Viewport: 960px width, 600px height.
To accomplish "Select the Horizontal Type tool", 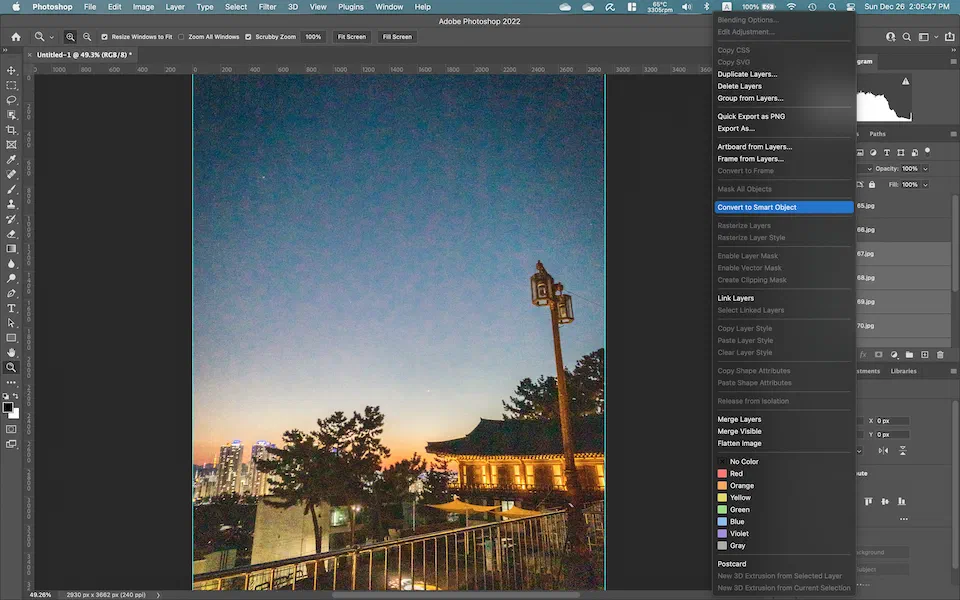I will point(12,308).
